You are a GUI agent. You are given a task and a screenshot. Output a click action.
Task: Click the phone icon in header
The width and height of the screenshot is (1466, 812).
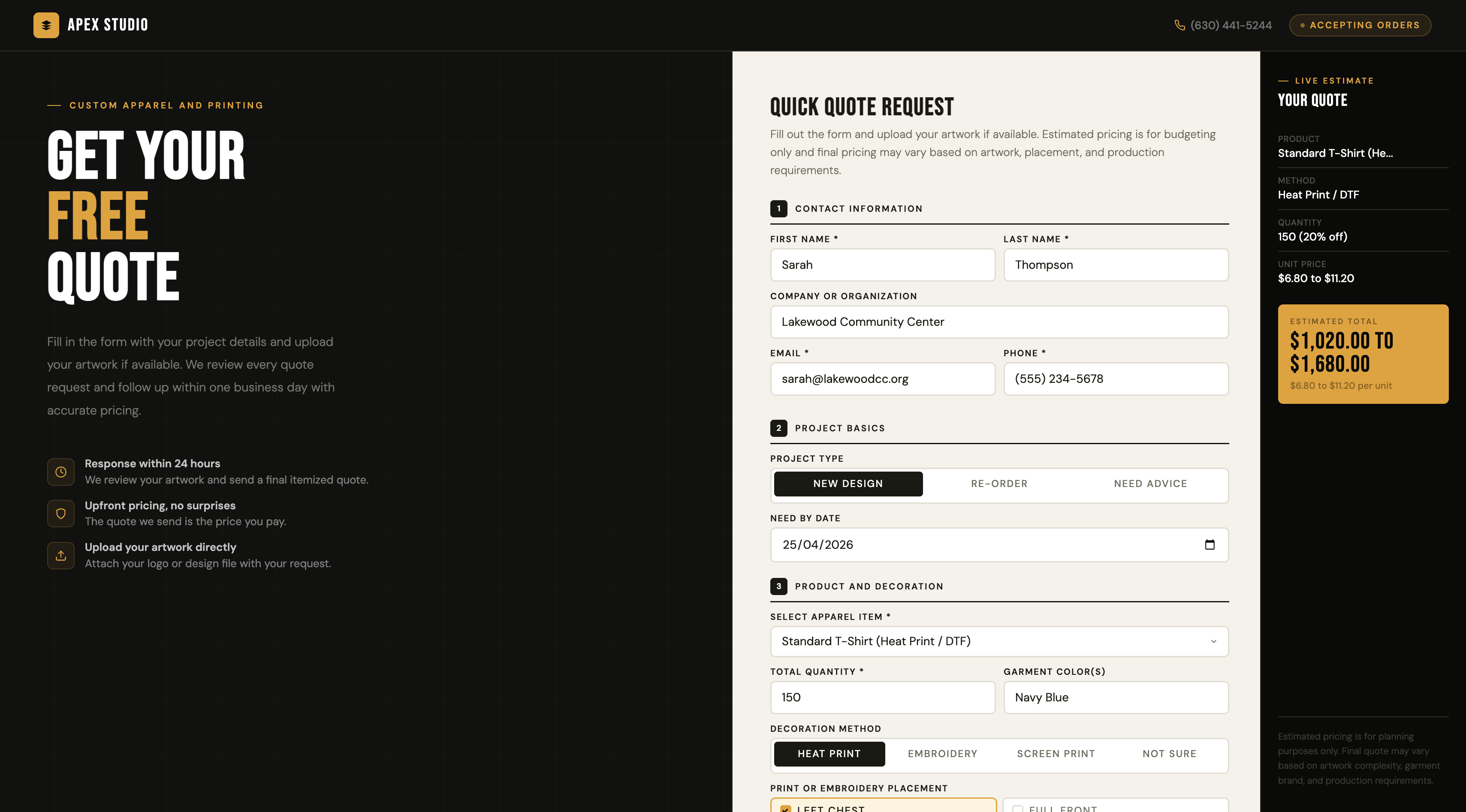[x=1179, y=25]
